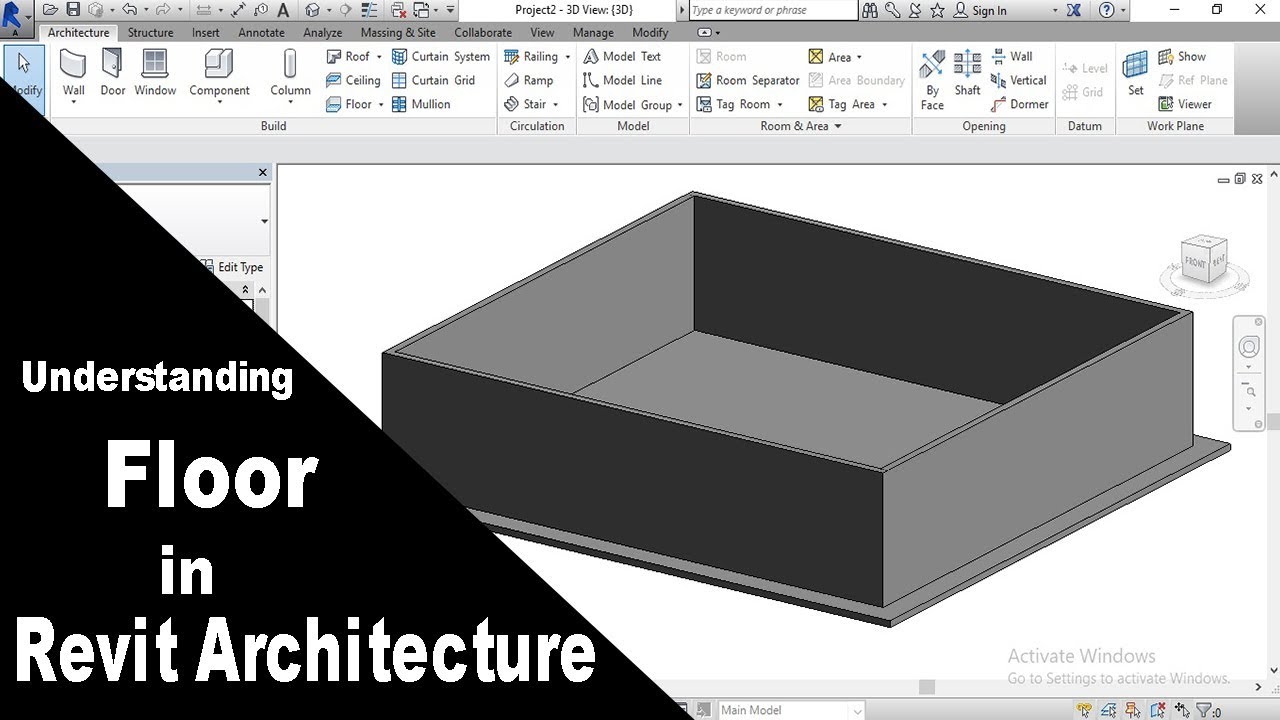Toggle Drag Elements on Selection in status bar
The image size is (1280, 720).
[x=1182, y=710]
